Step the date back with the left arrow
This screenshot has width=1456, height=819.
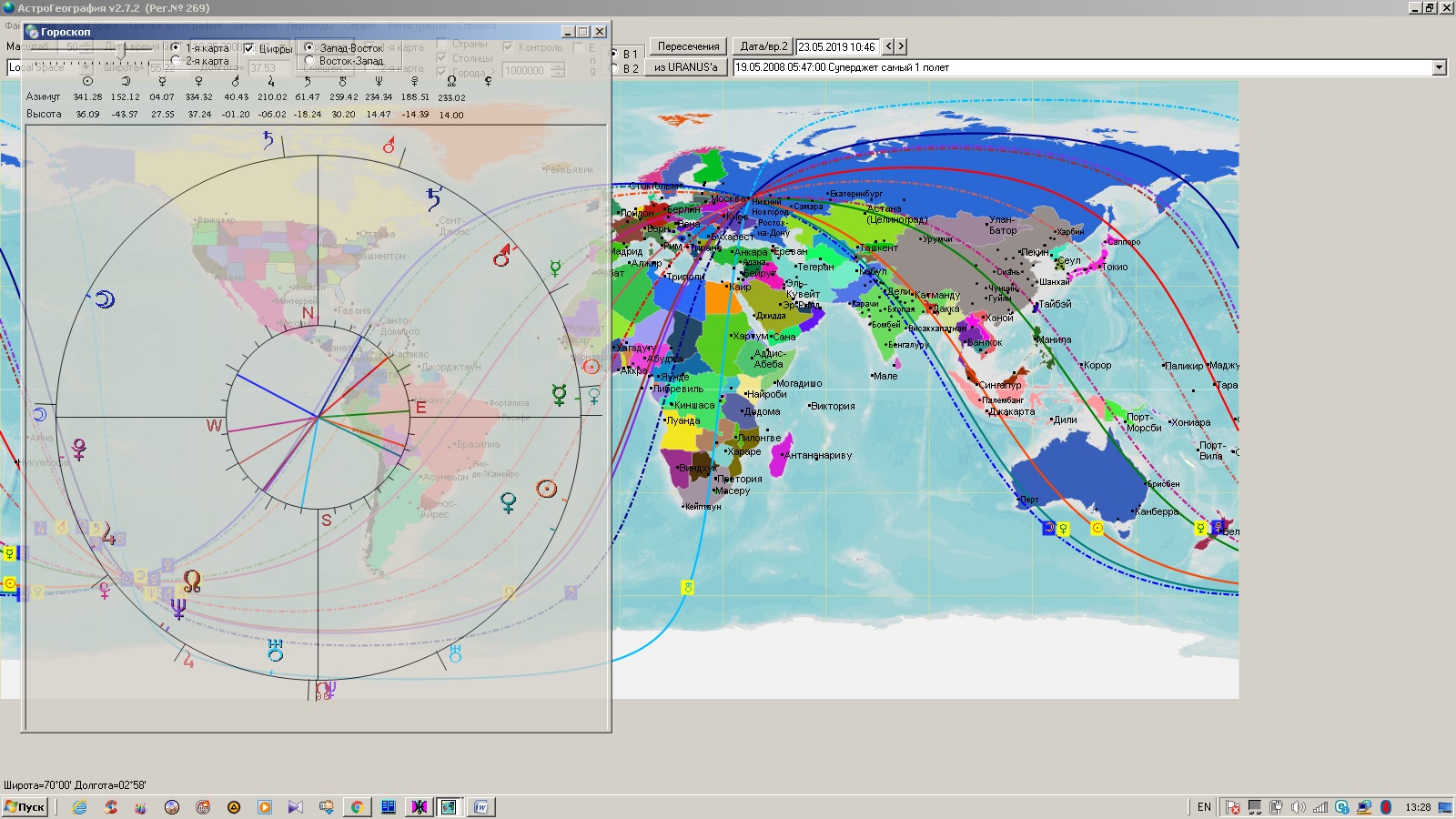click(889, 46)
